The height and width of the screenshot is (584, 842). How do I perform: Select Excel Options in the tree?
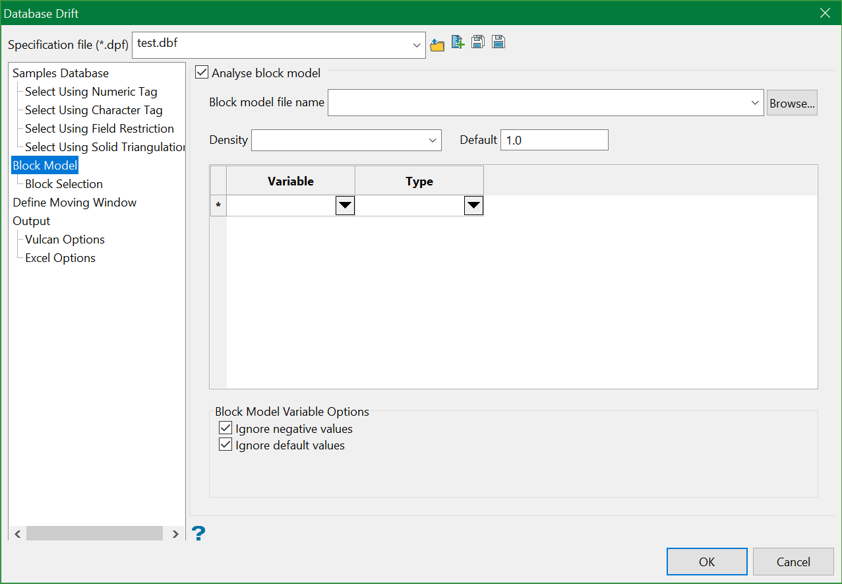[60, 258]
